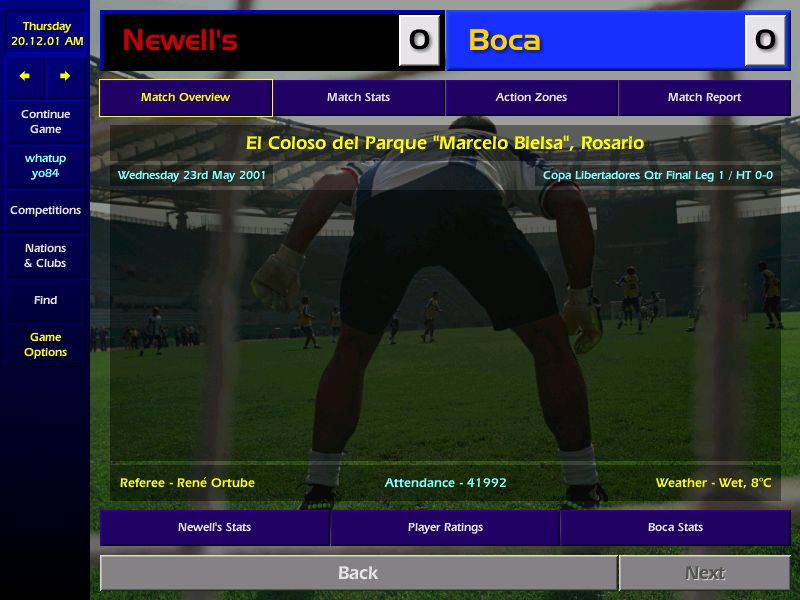Screen dimensions: 800x600
Task: Open the Match Report tab
Action: pyautogui.click(x=704, y=97)
